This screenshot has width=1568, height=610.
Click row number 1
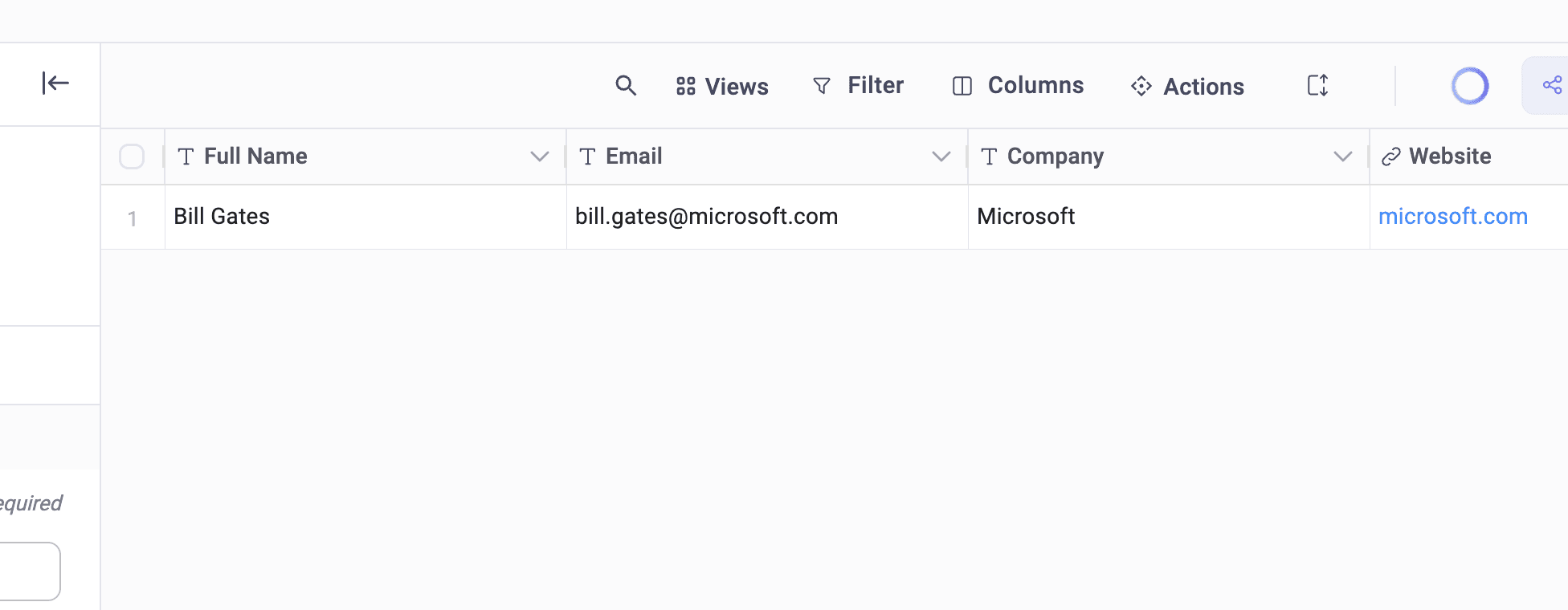click(133, 218)
